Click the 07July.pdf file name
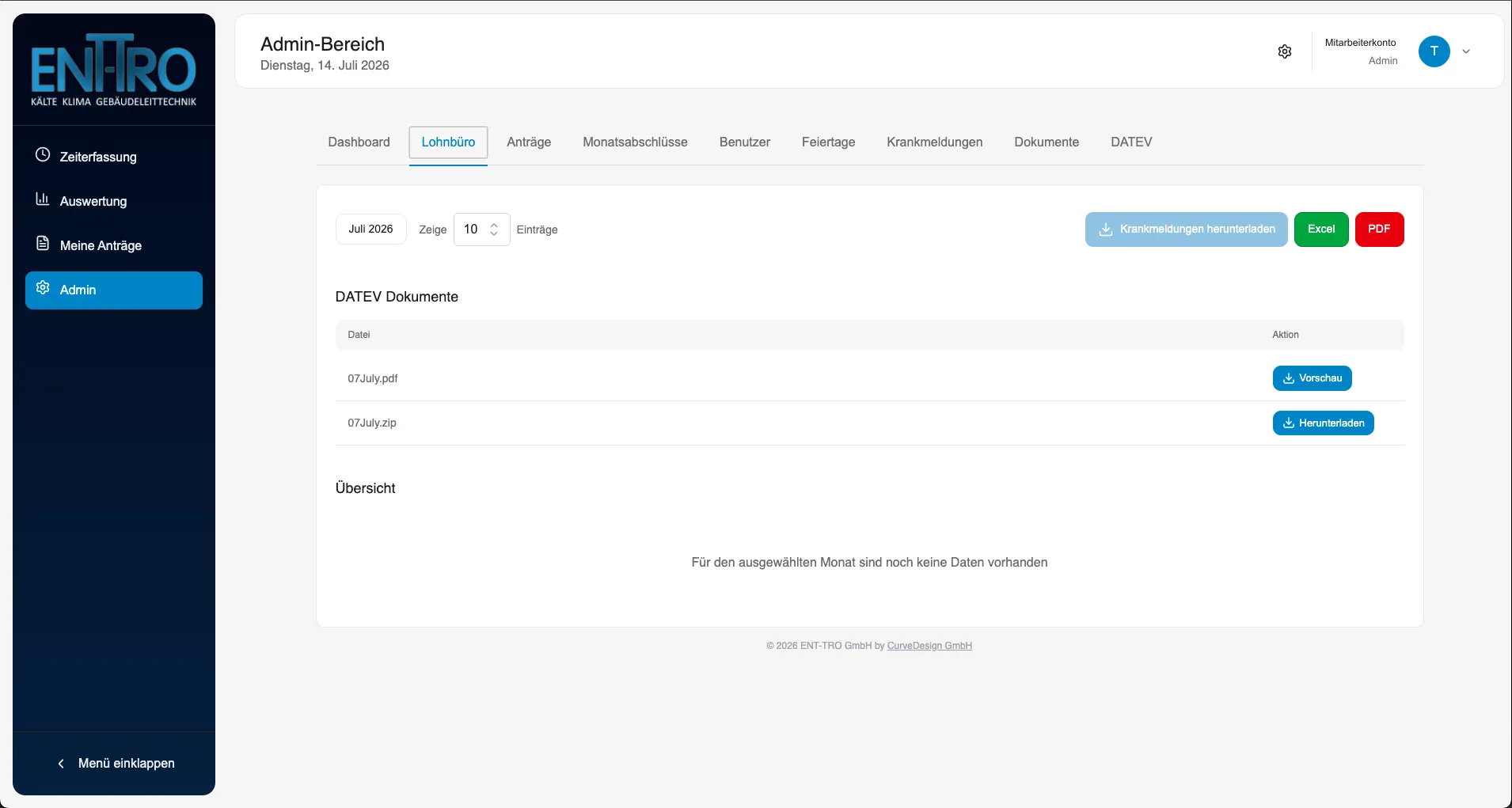Image resolution: width=1512 pixels, height=808 pixels. (x=372, y=378)
